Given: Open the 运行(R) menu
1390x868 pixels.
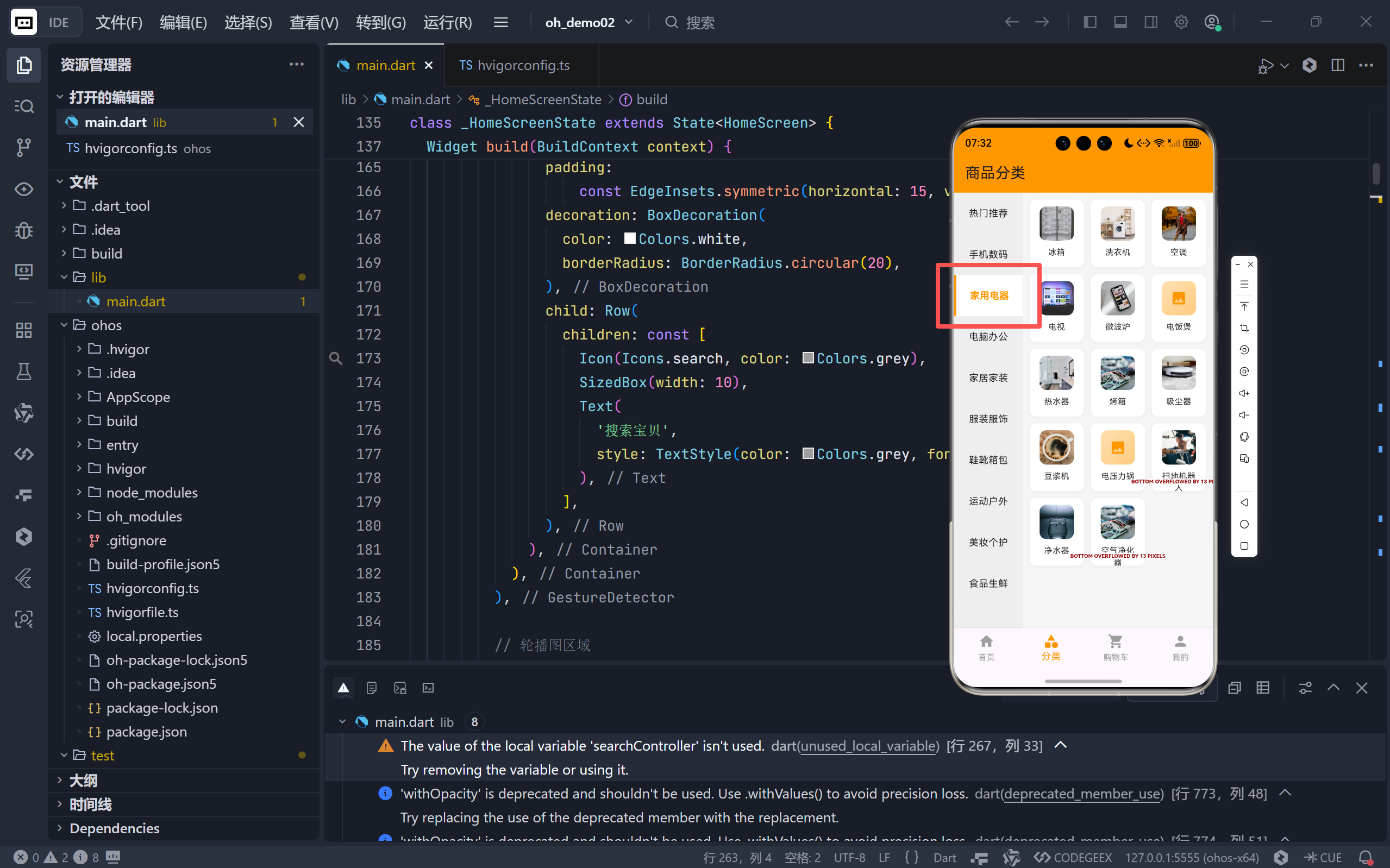Looking at the screenshot, I should click(x=447, y=22).
